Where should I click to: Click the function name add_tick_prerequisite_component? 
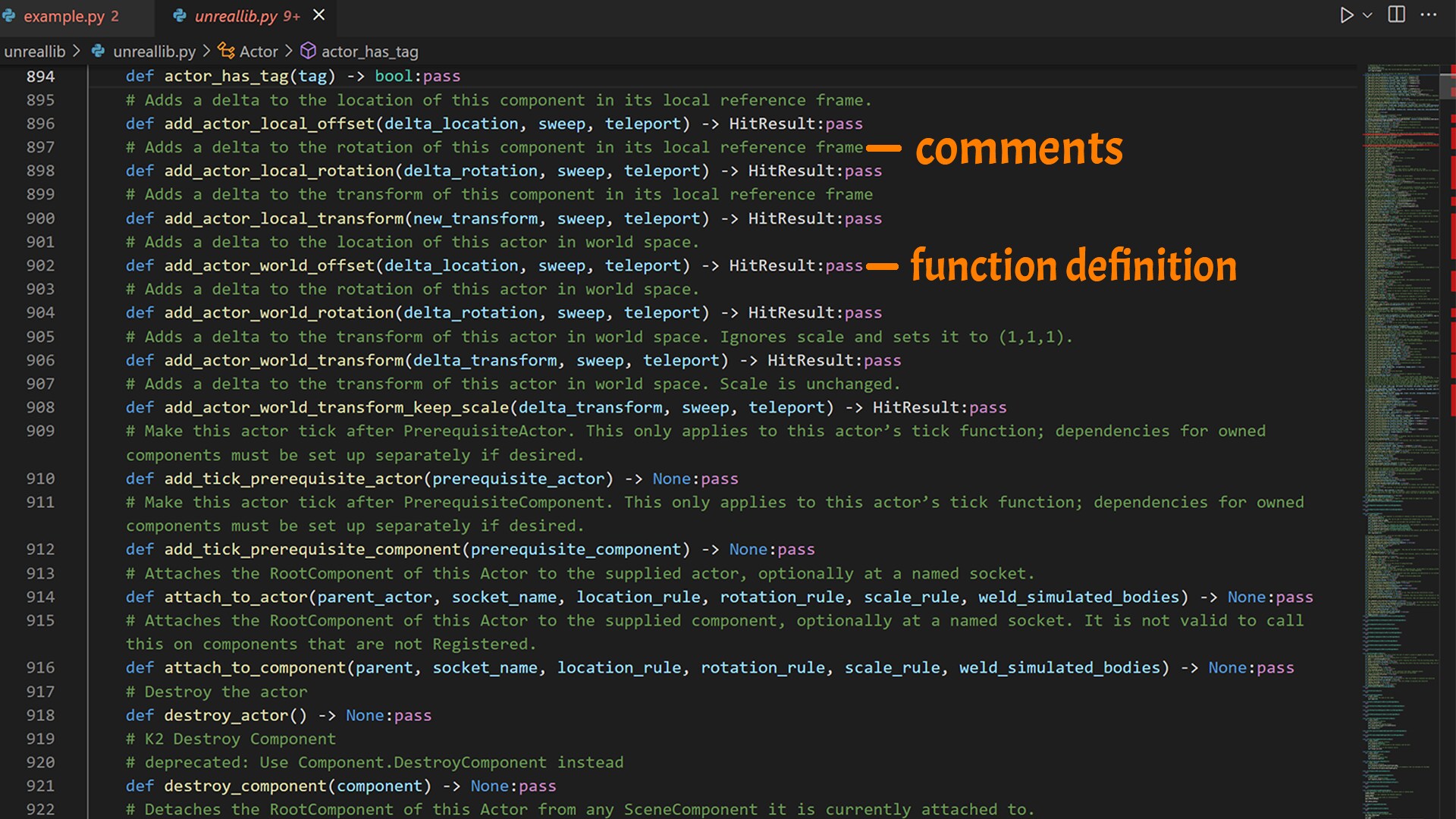[312, 549]
